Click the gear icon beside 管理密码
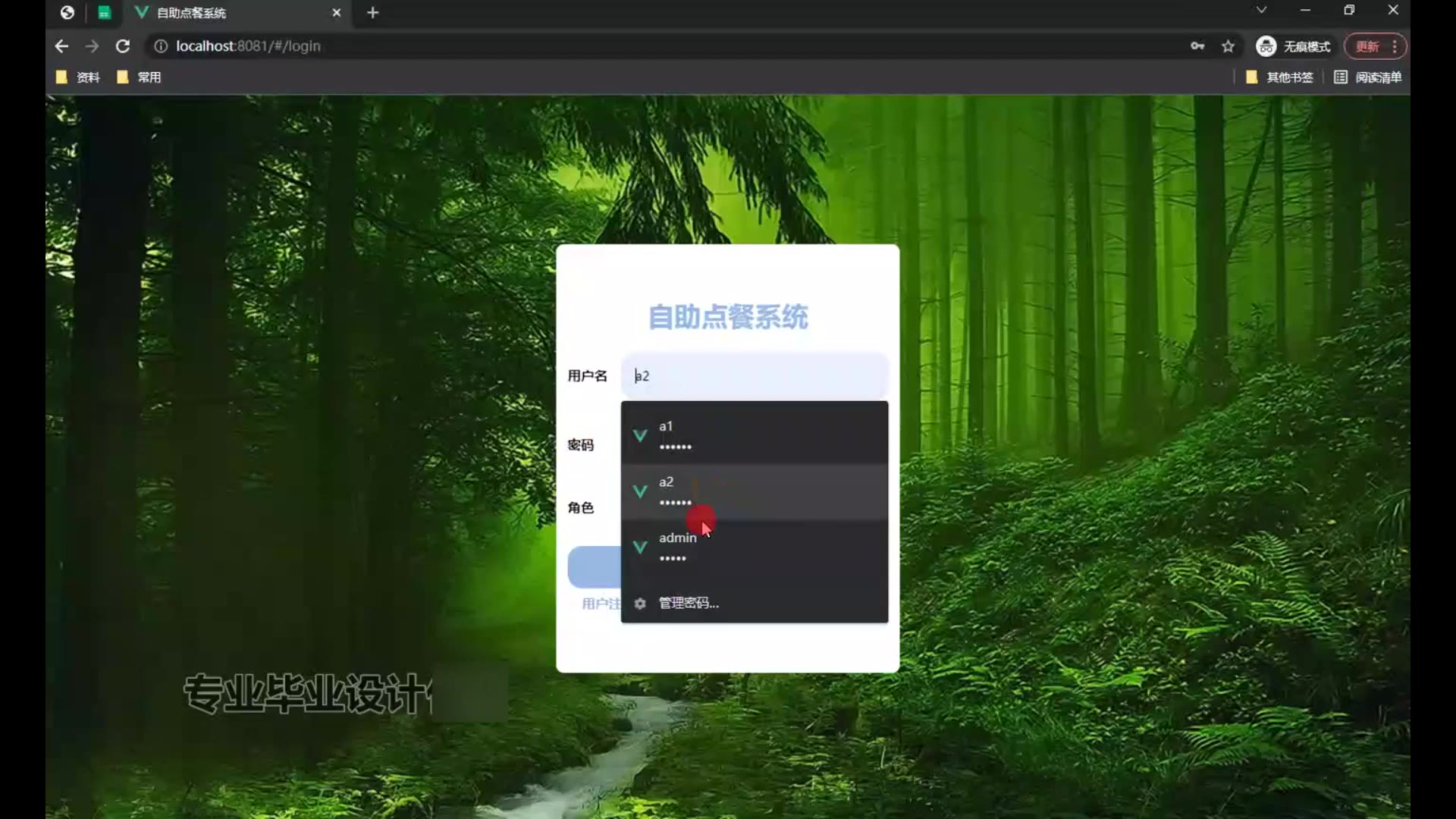The image size is (1456, 819). click(x=640, y=604)
